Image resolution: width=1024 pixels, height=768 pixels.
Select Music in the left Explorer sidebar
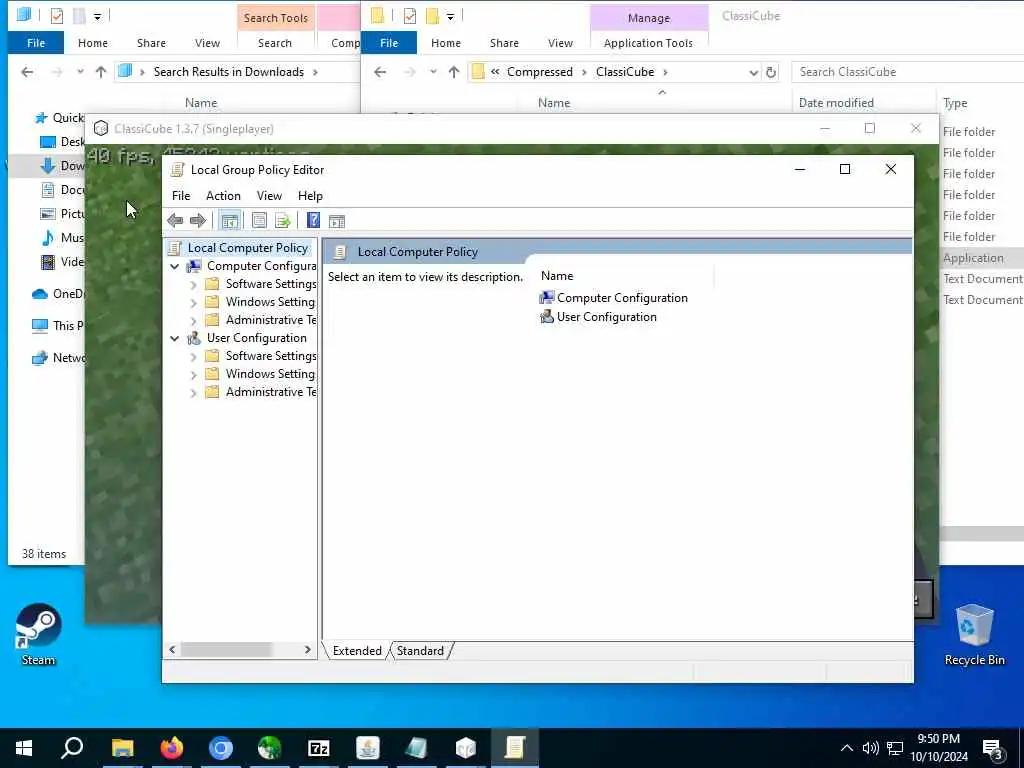[63, 238]
